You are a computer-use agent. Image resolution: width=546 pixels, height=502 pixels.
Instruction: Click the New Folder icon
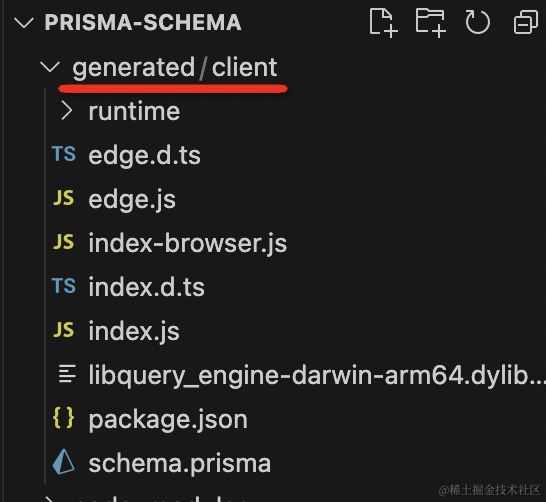point(431,23)
